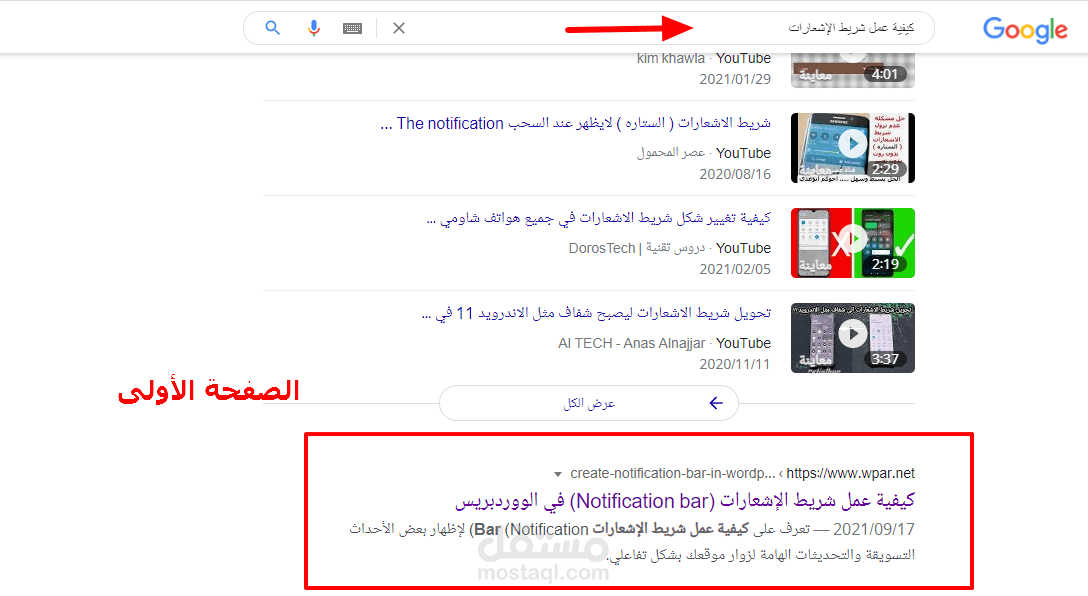The width and height of the screenshot is (1088, 596).
Task: Click the عرض الكل view all button
Action: click(x=588, y=403)
